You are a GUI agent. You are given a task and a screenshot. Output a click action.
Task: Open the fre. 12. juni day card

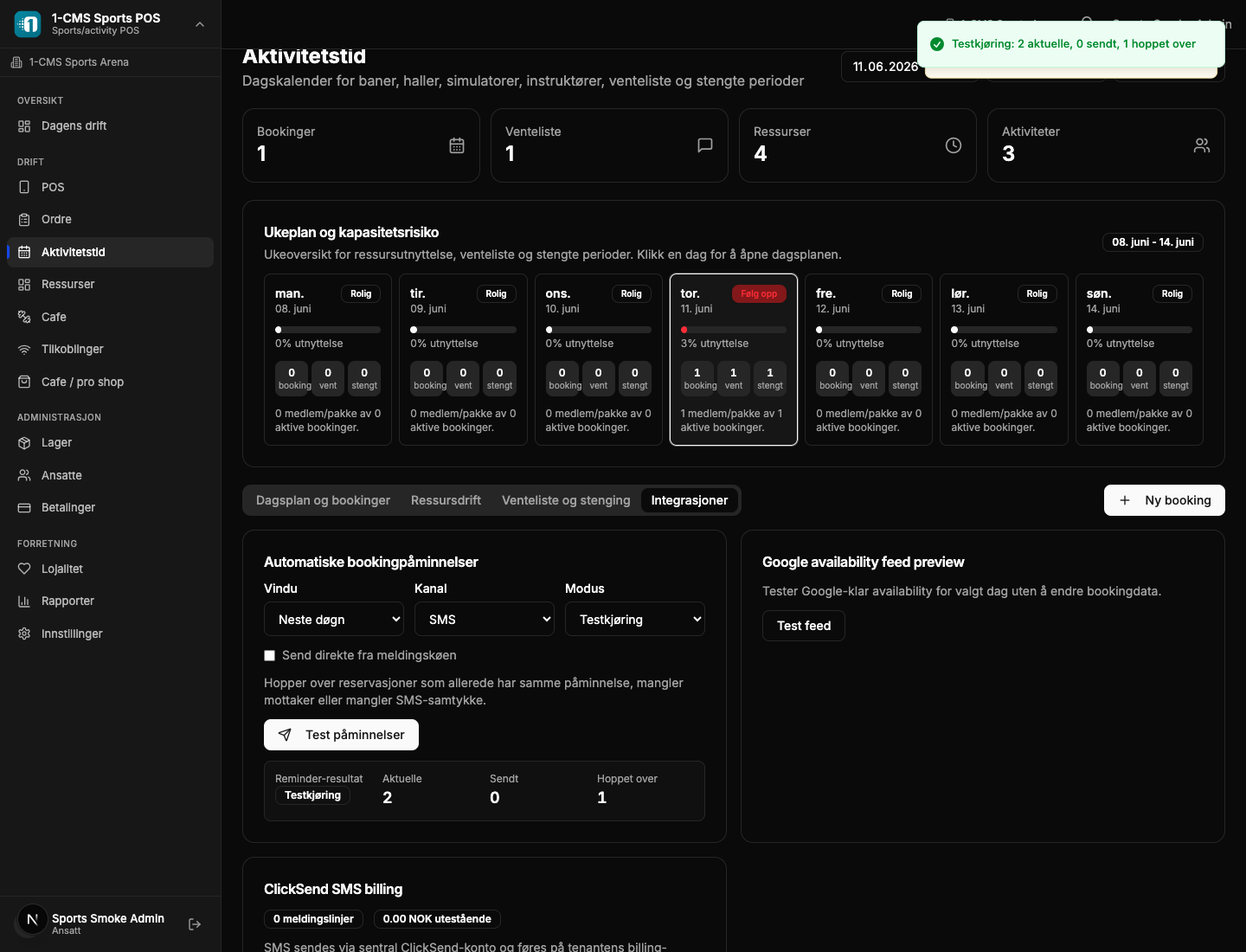869,360
